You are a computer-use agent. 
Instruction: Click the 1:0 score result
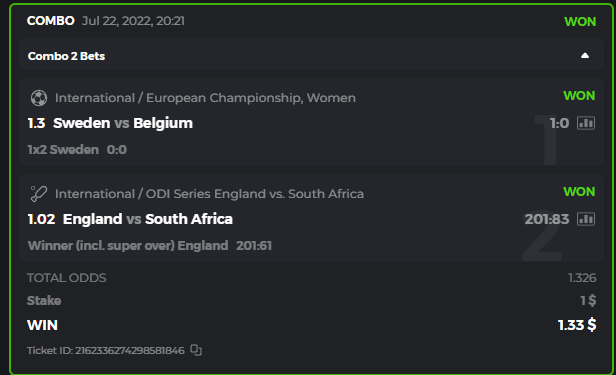(x=559, y=123)
